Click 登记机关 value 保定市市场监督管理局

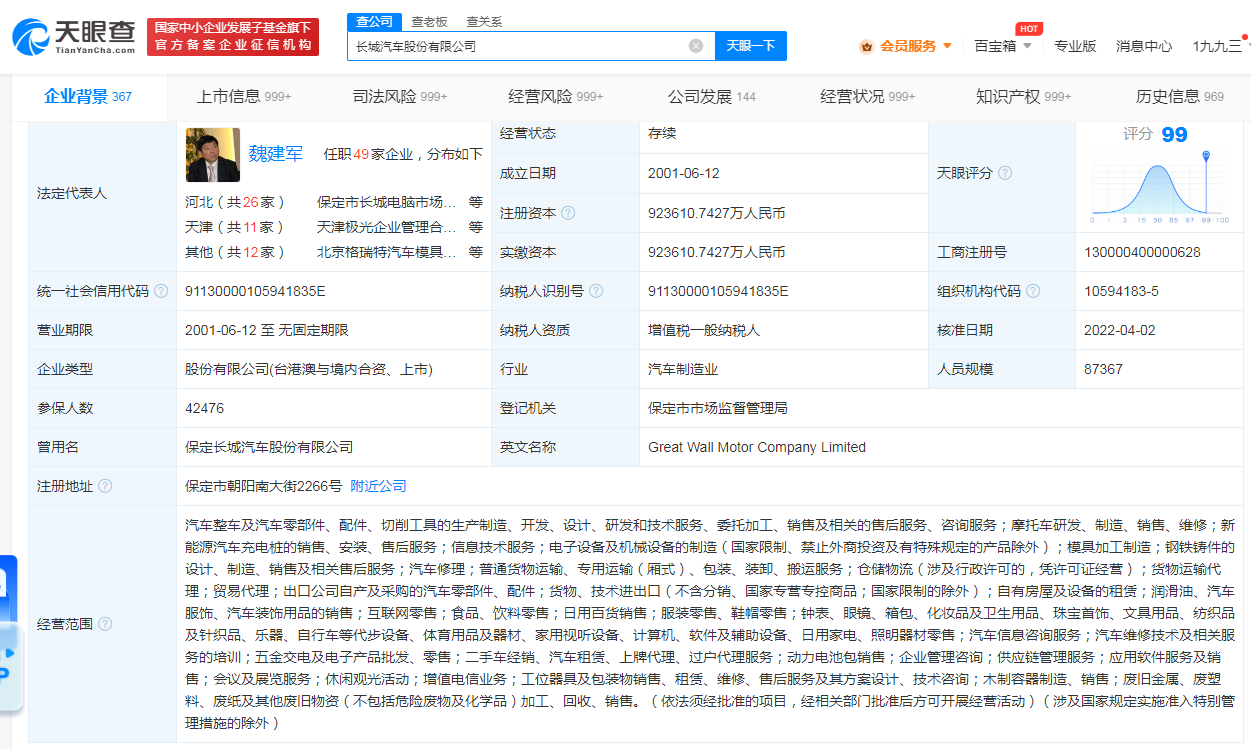718,408
